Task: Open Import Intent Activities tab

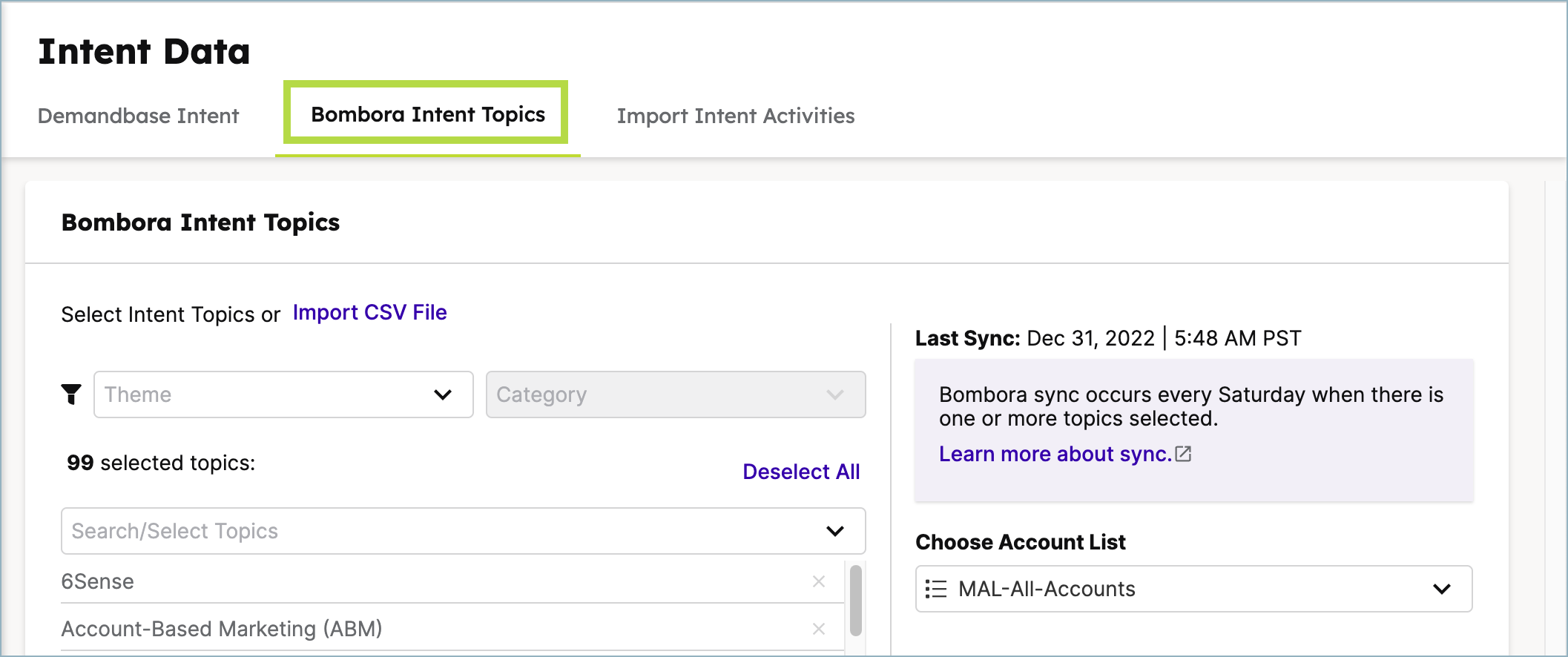Action: point(736,116)
